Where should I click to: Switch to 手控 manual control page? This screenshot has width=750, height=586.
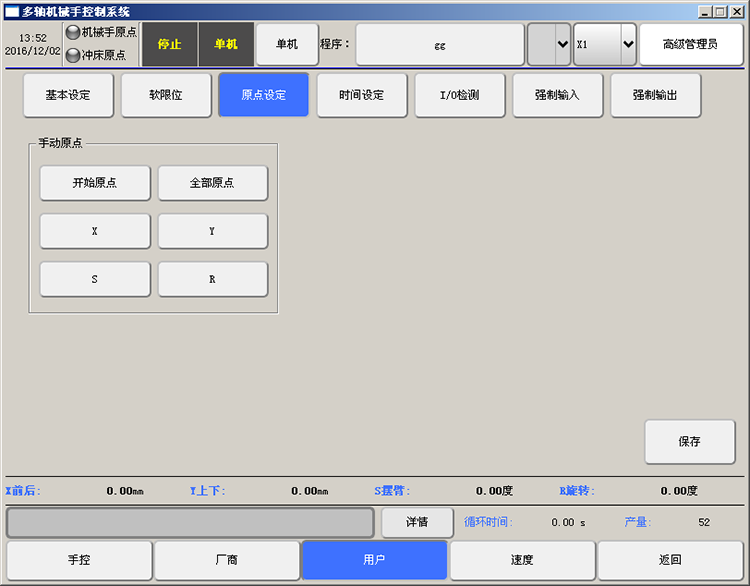tap(79, 560)
